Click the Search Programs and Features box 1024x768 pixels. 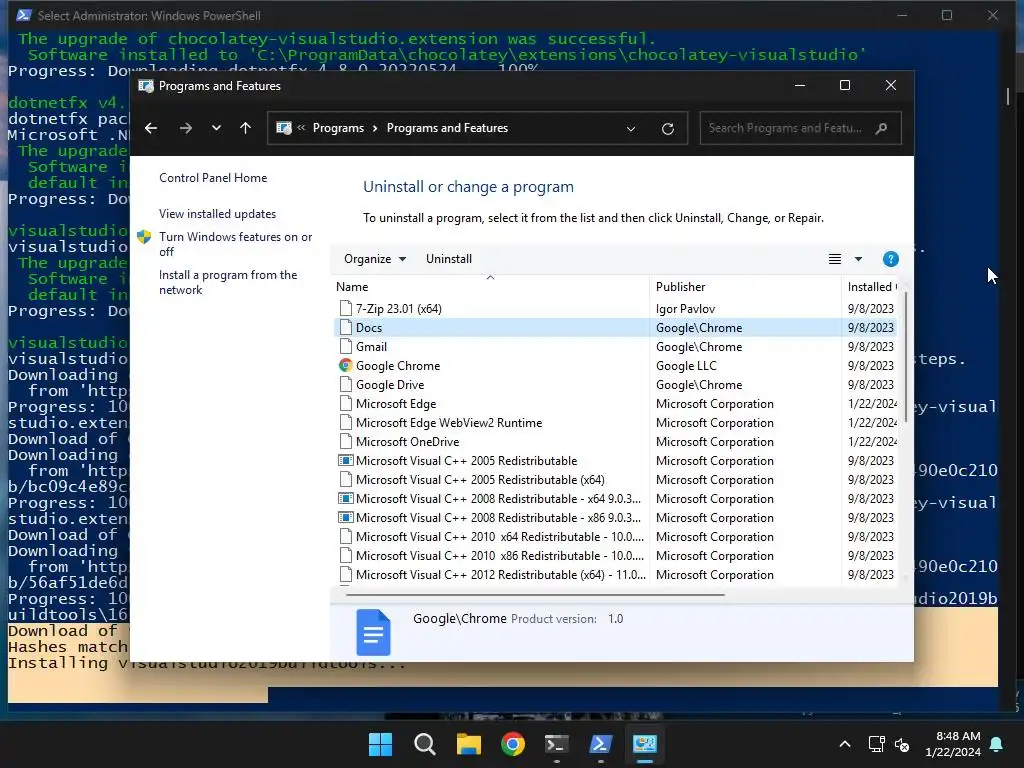(800, 128)
